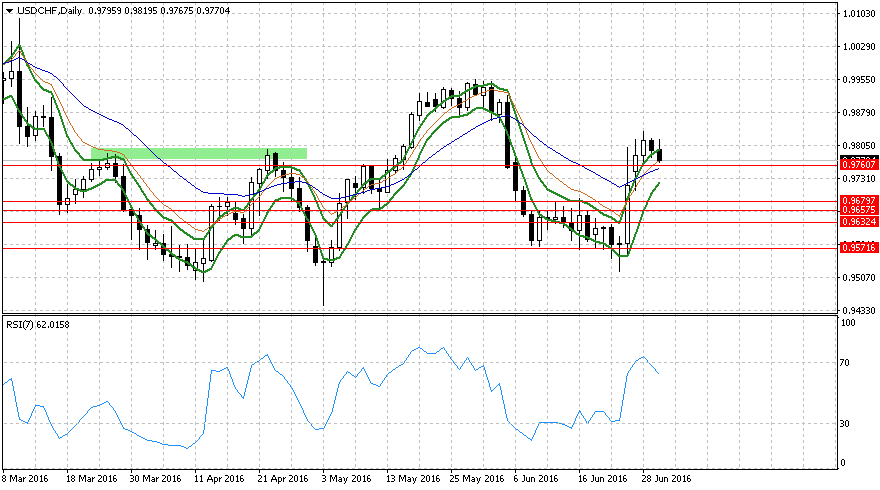
Task: Click the red 0.96575 level label
Action: pos(859,210)
